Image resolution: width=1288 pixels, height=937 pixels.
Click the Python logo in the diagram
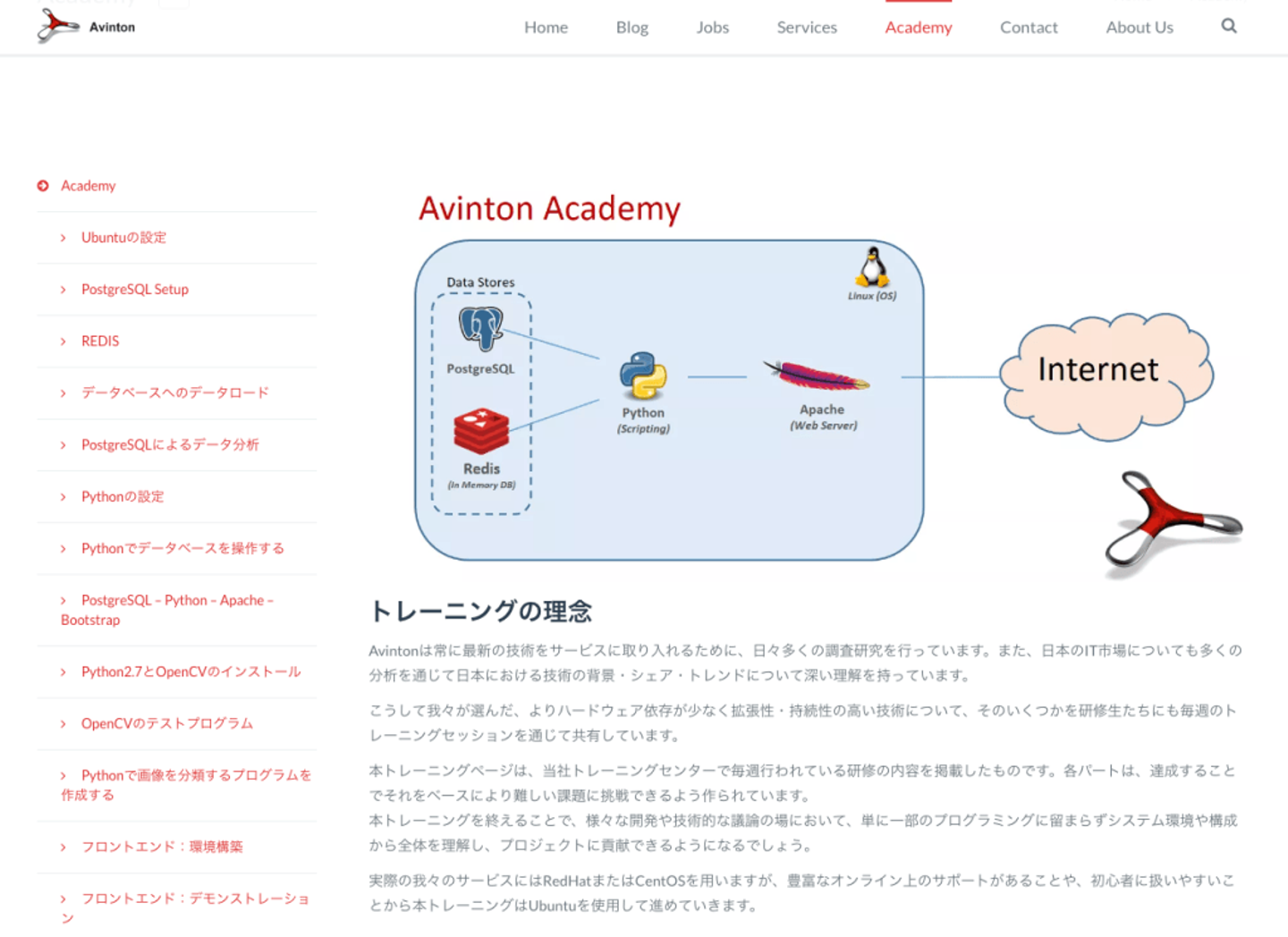[x=643, y=376]
